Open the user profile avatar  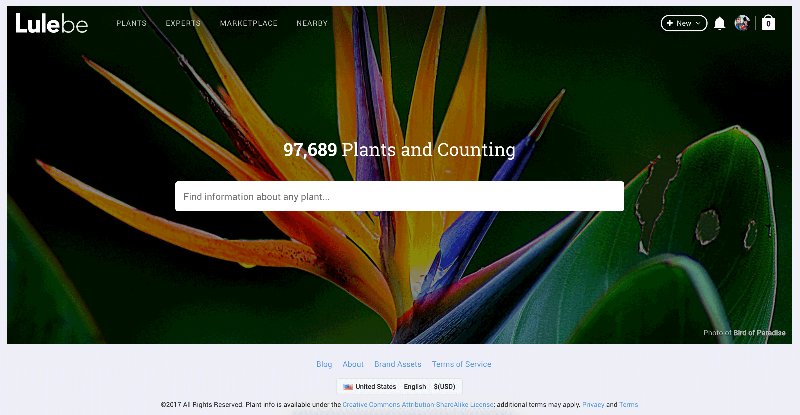[742, 23]
